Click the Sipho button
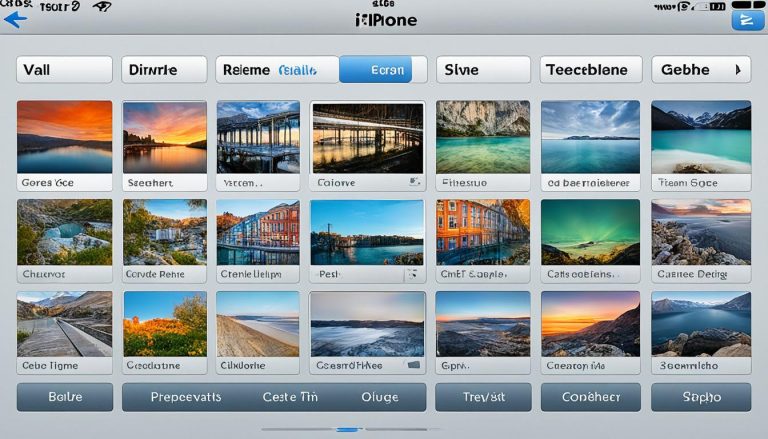The width and height of the screenshot is (768, 439). coord(701,397)
